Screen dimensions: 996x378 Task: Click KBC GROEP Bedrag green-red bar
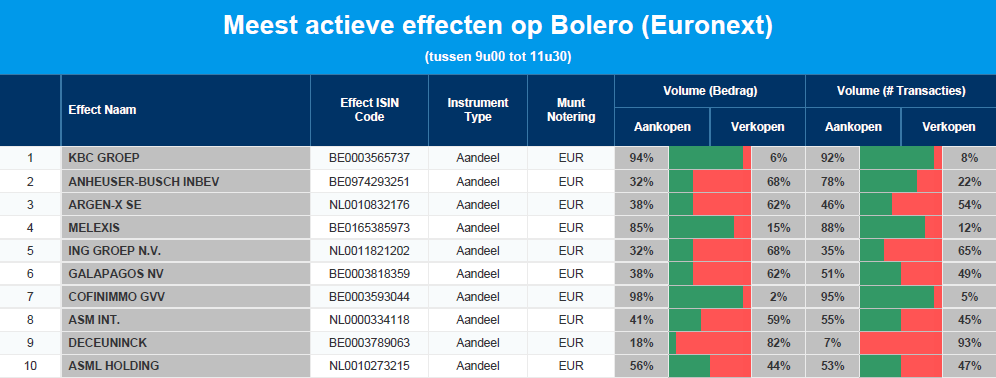[x=710, y=158]
